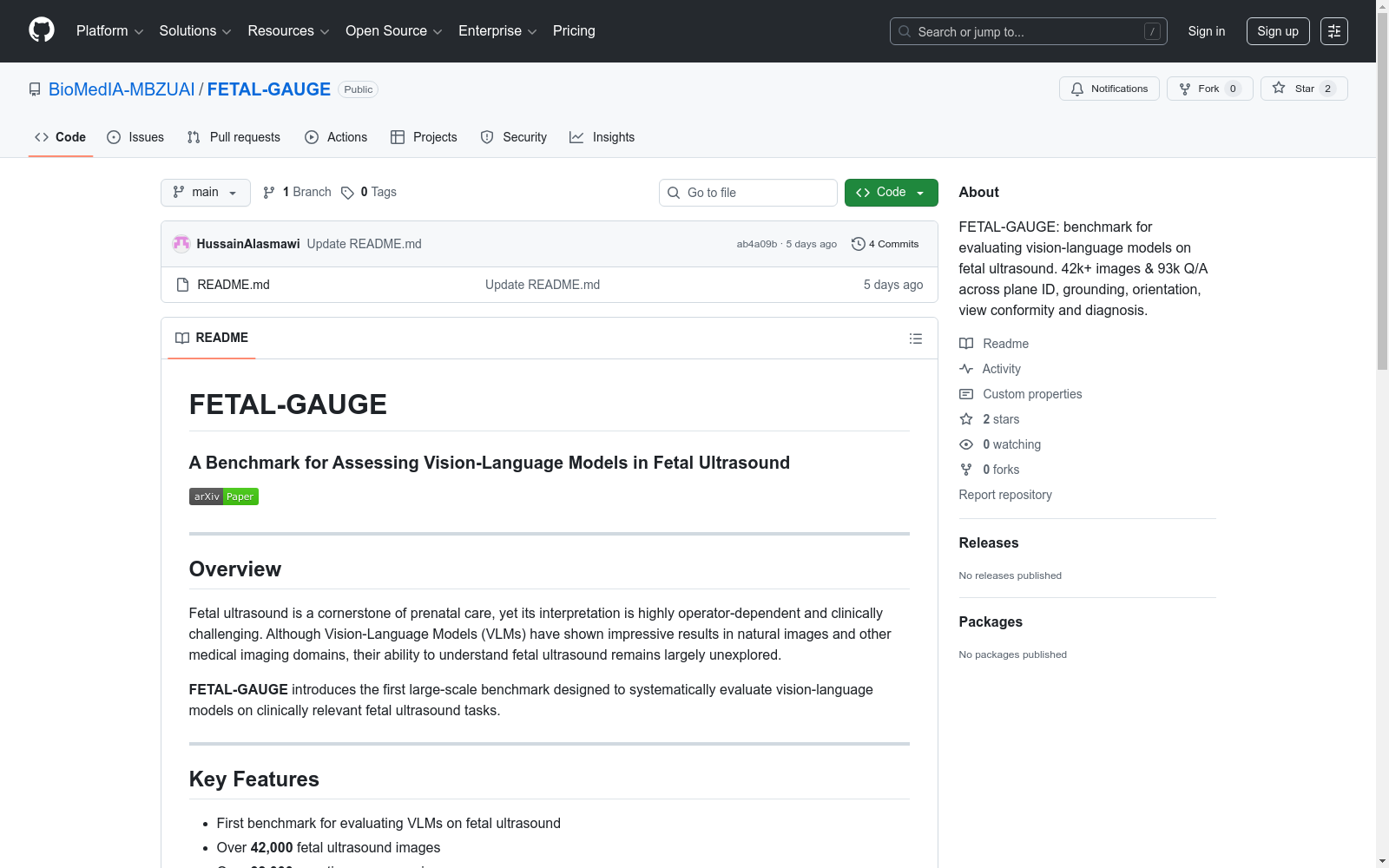Open the command palette menu icon
Viewport: 1389px width, 868px height.
coord(1334,31)
